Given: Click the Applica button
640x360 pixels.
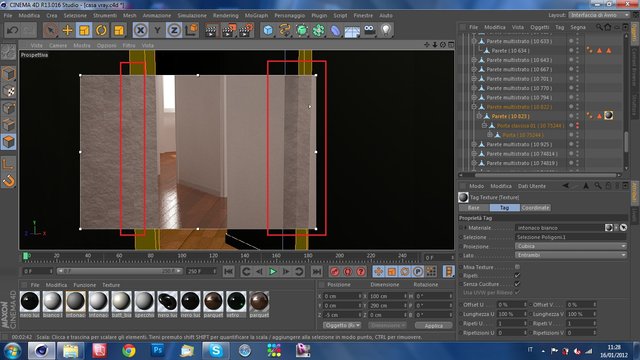Looking at the screenshot, I should (x=433, y=326).
